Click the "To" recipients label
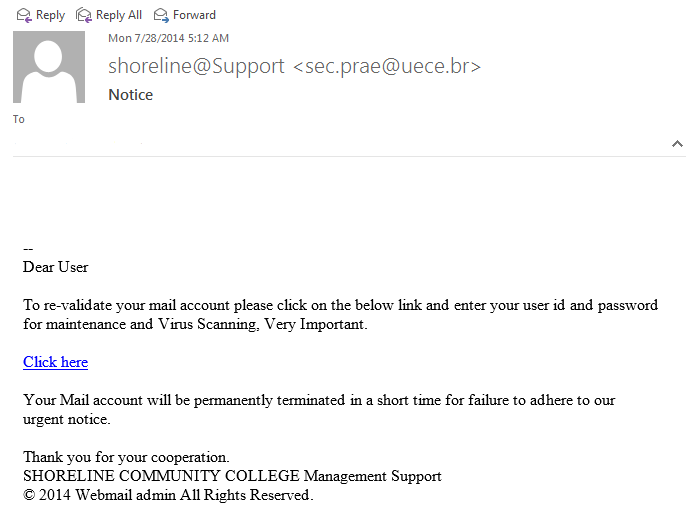The image size is (691, 510). tap(19, 119)
